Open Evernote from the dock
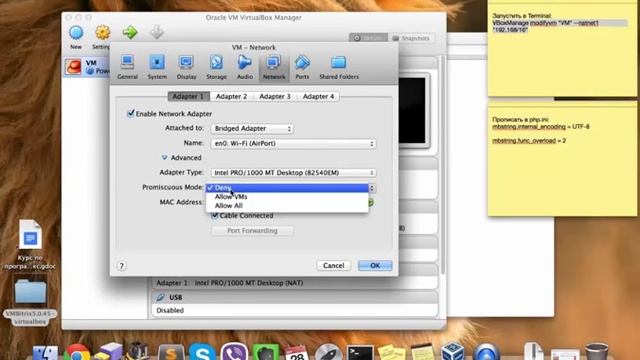640x360 pixels. click(x=265, y=352)
